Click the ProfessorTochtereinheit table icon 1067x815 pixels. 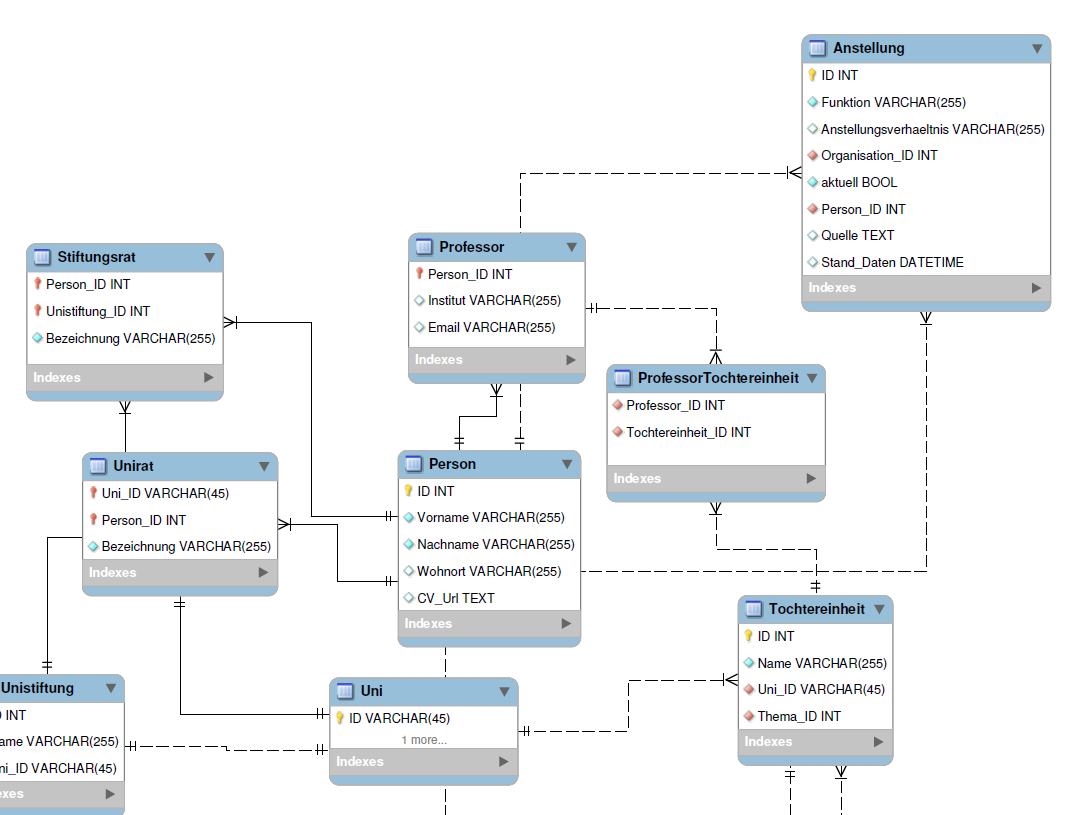[623, 378]
